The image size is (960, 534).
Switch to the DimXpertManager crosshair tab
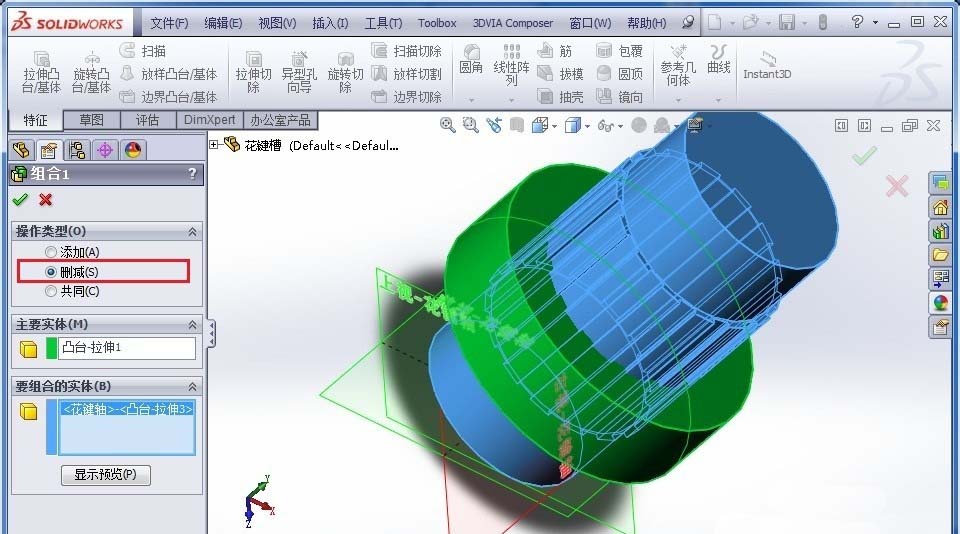(105, 150)
